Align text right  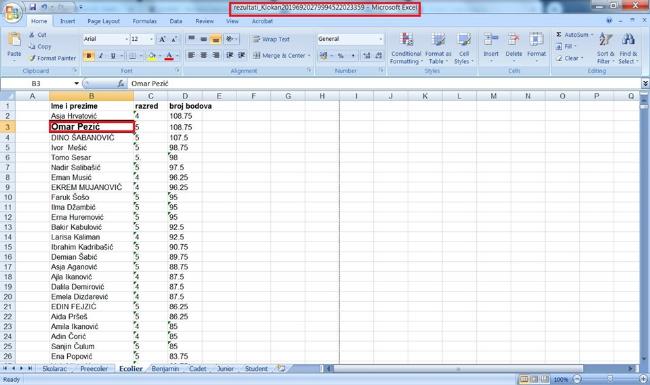(216, 56)
